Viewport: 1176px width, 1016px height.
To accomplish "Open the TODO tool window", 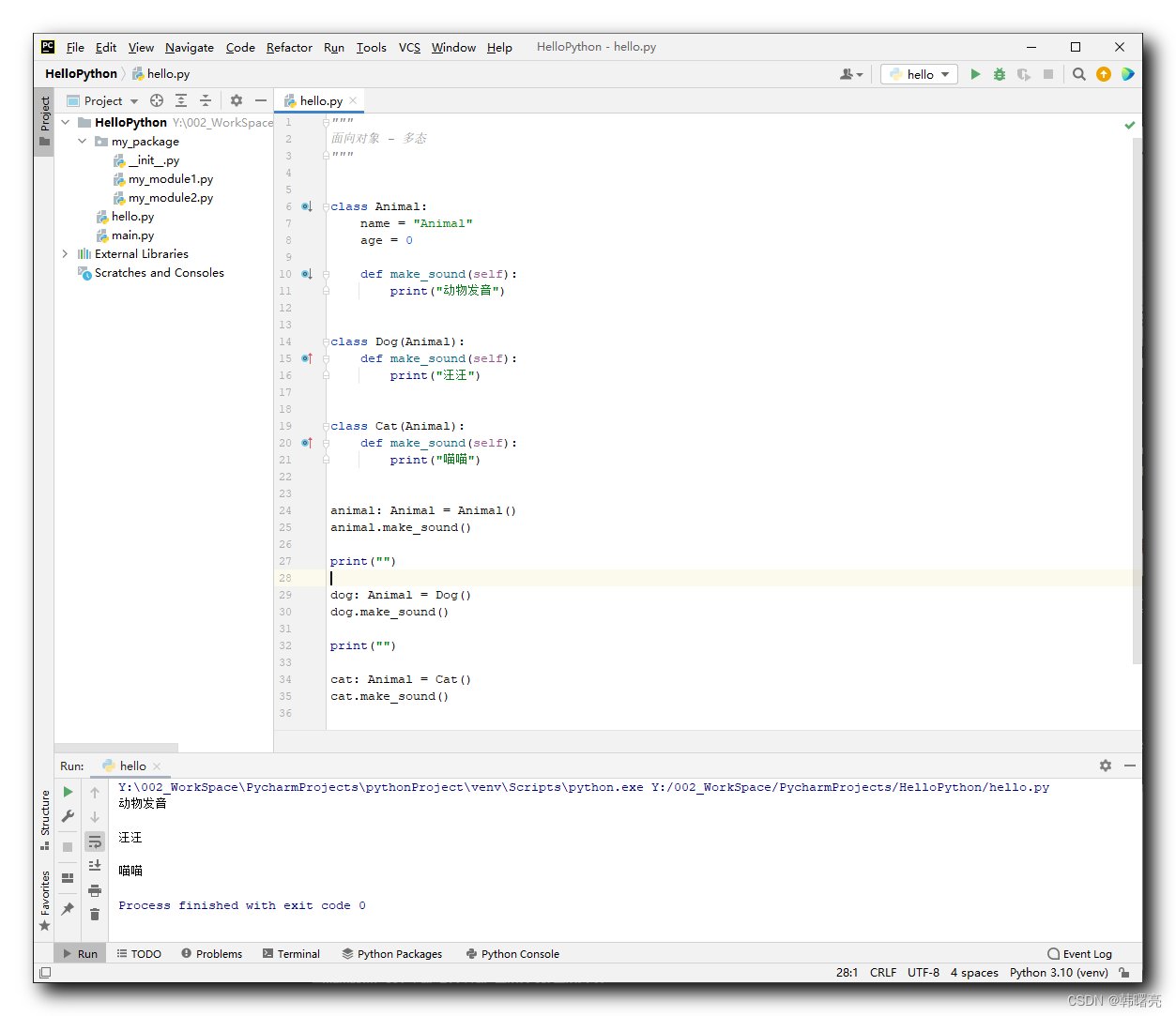I will [139, 954].
